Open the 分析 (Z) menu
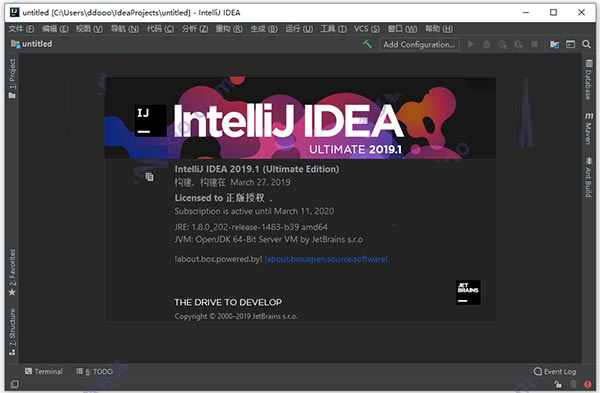Screen dimensions: 600x393 195,29
